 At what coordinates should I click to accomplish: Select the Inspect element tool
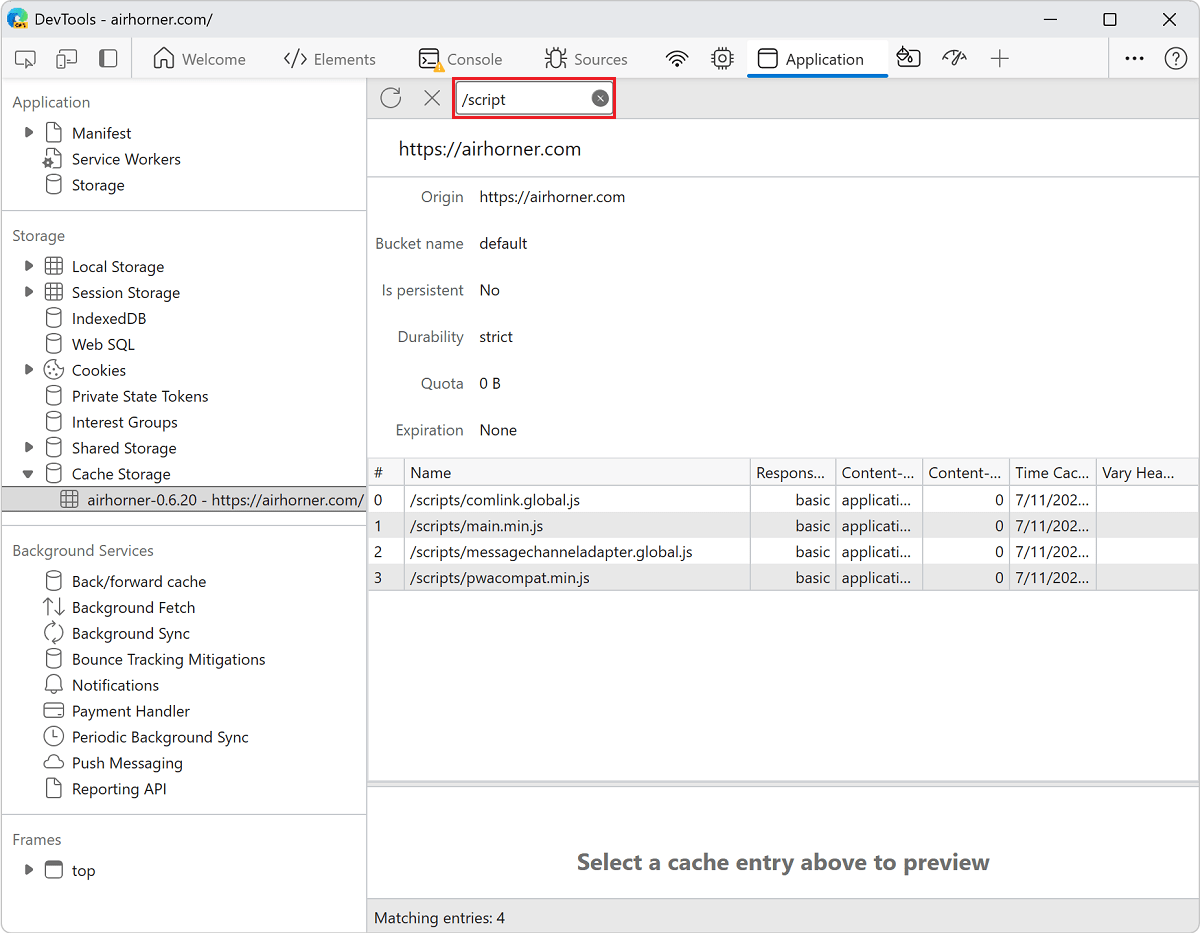pyautogui.click(x=24, y=58)
